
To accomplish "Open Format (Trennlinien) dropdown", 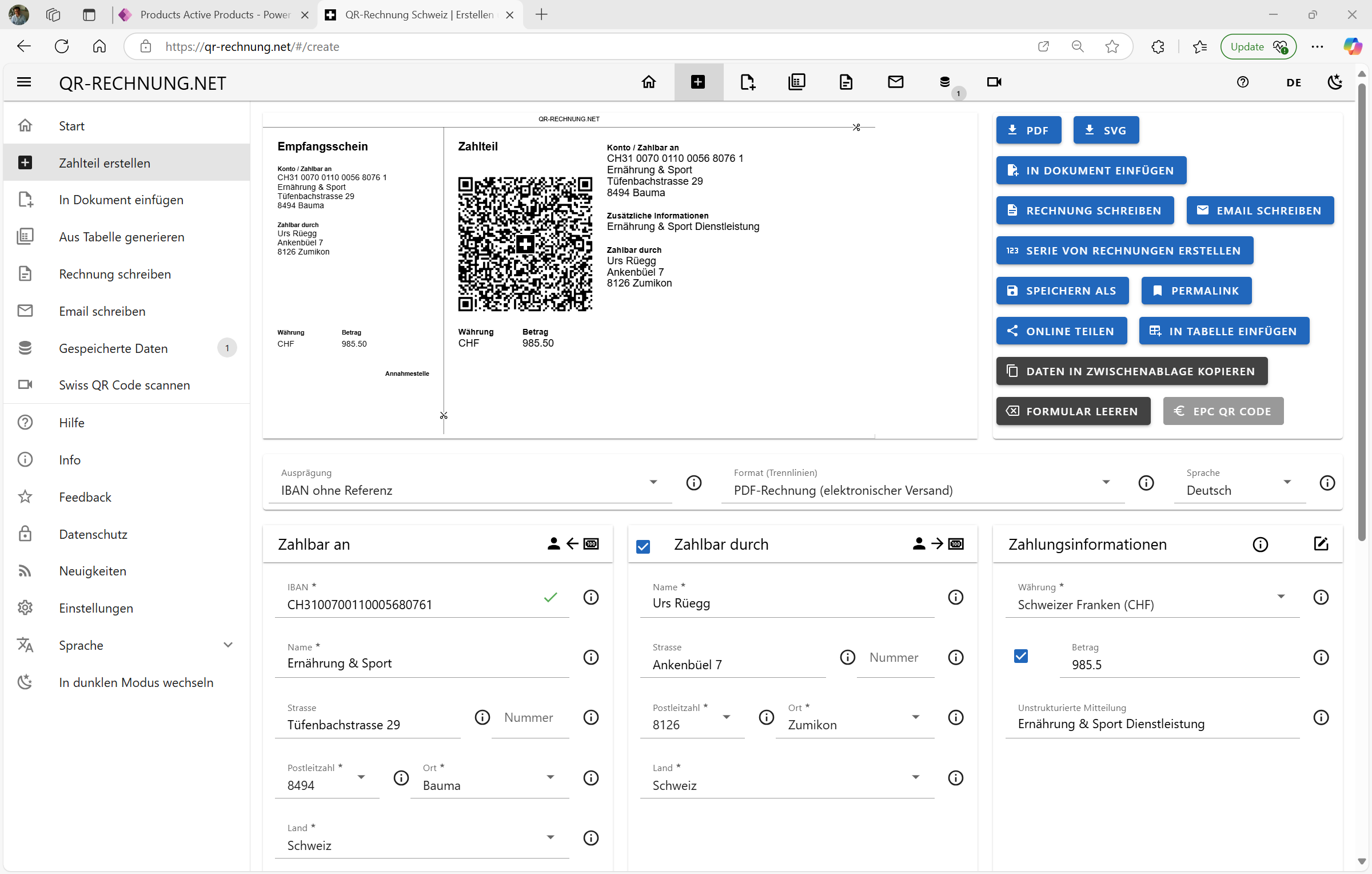I will coord(923,484).
